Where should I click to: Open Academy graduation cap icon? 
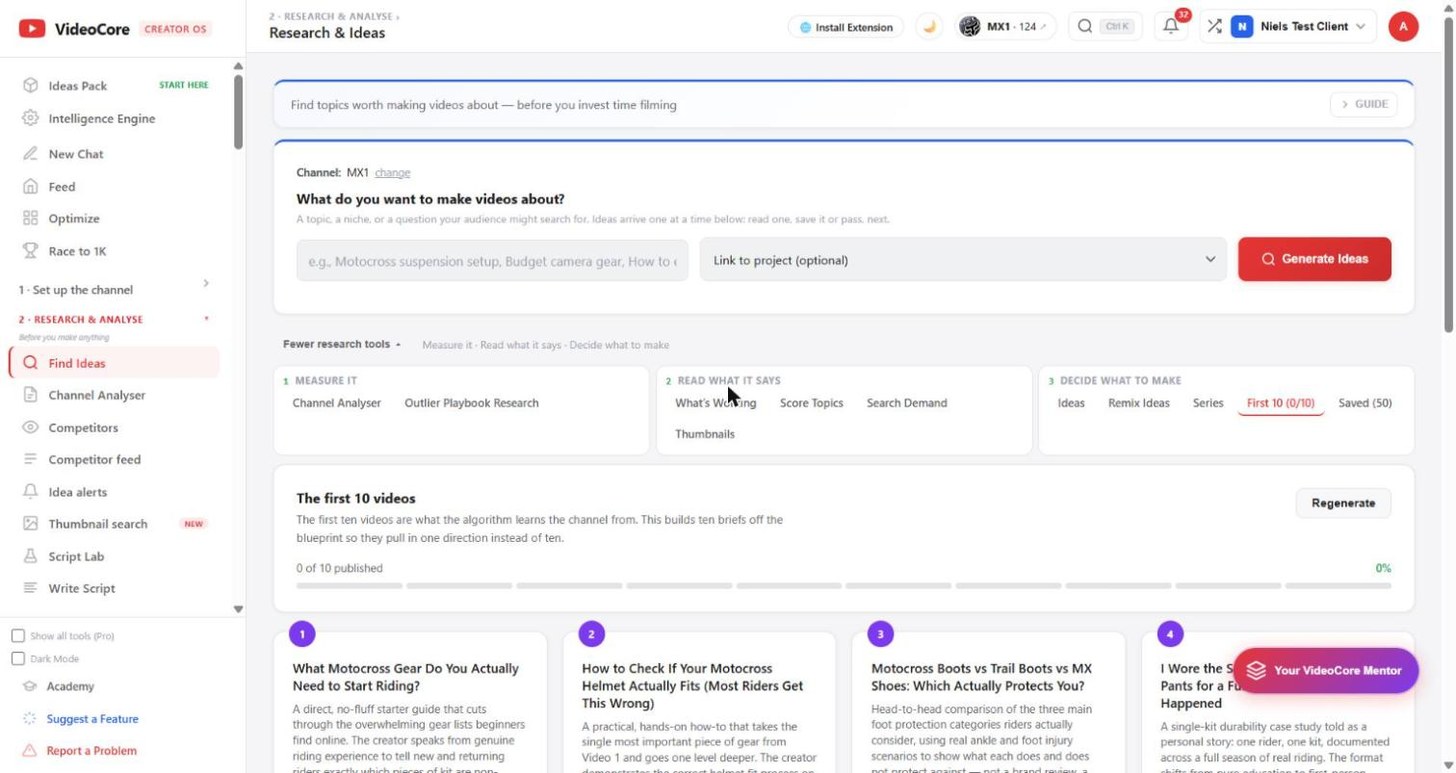click(x=30, y=686)
